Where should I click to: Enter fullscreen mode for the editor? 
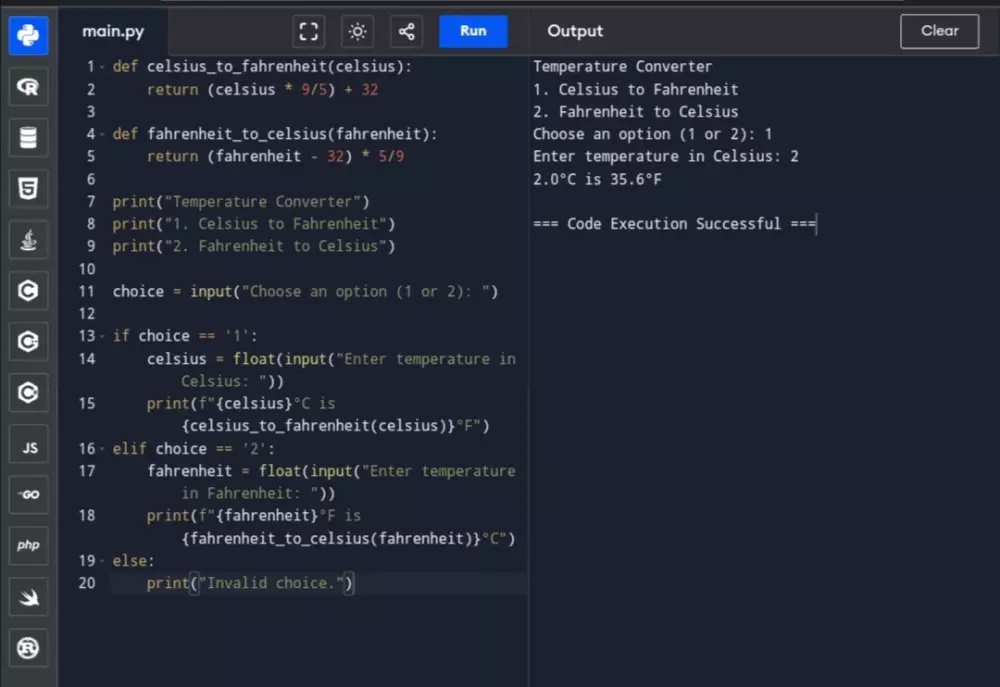(309, 32)
